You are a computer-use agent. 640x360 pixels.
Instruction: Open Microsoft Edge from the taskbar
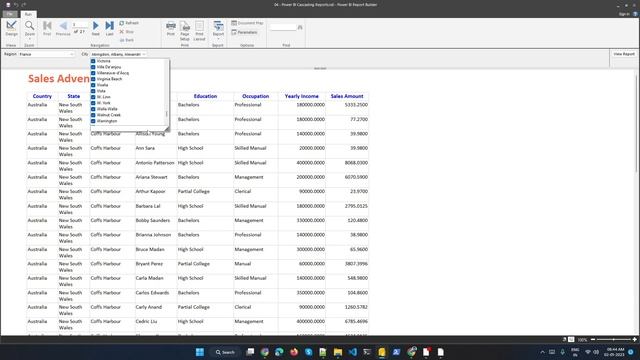279,352
